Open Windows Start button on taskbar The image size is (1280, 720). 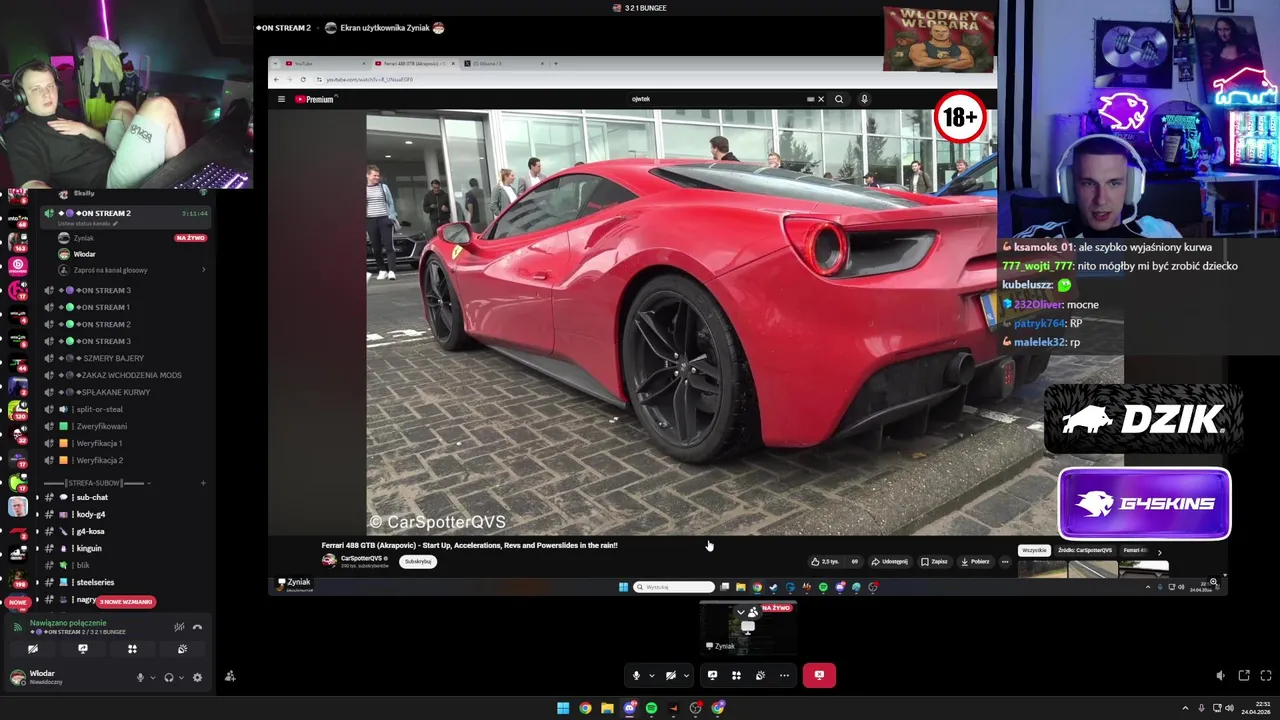tap(563, 708)
